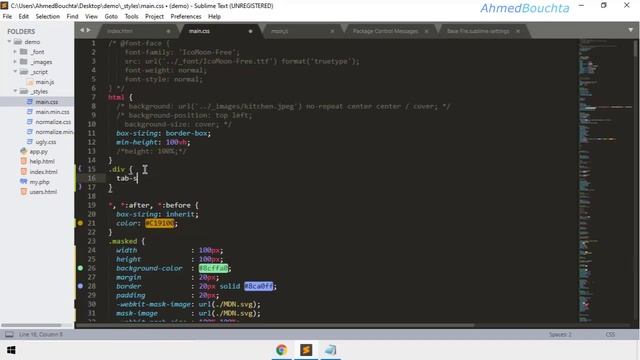Click the Line 16, Column 8 status text
640x360 pixels.
pyautogui.click(x=41, y=334)
